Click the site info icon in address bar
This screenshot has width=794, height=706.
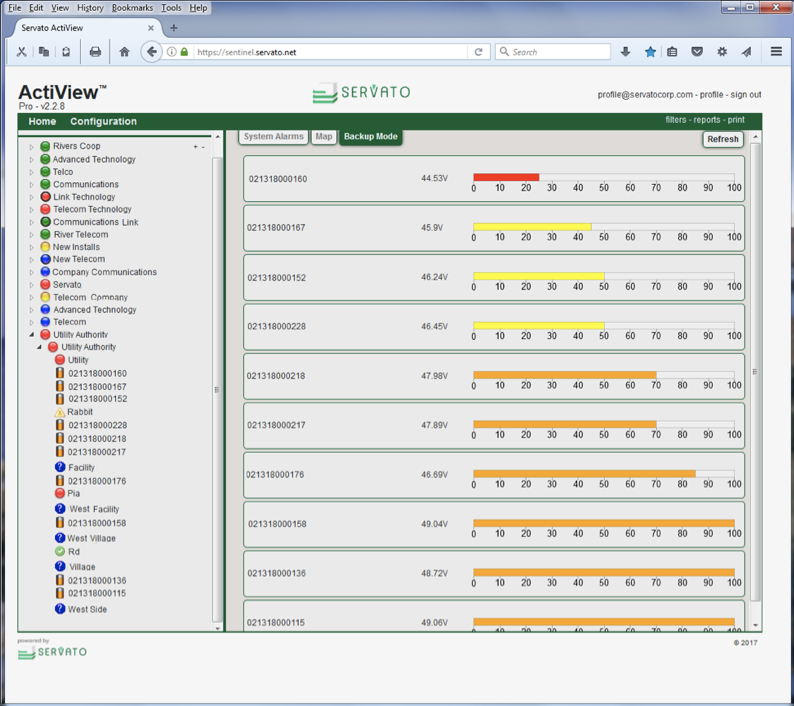point(172,52)
